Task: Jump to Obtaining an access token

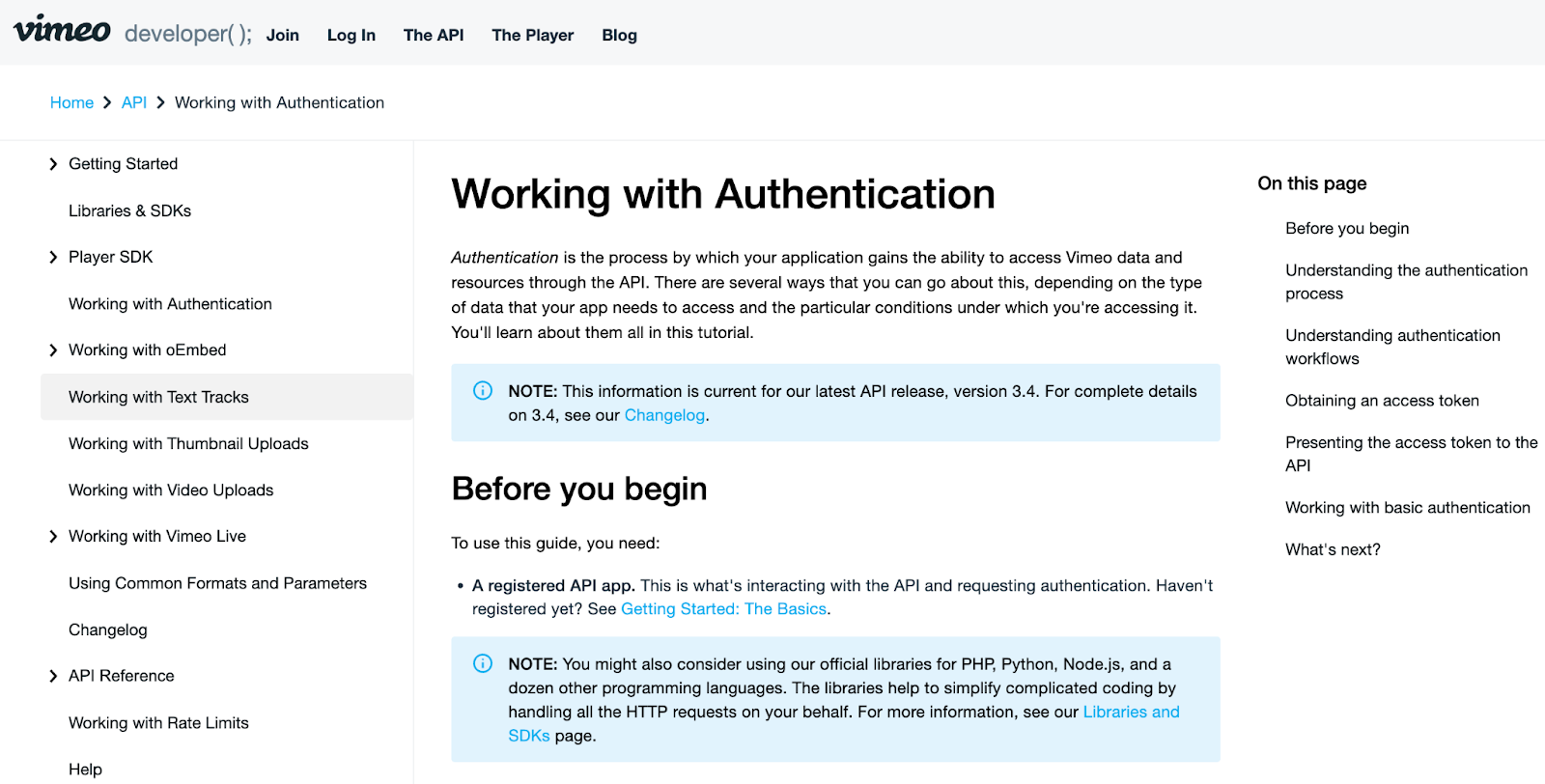Action: pyautogui.click(x=1382, y=401)
